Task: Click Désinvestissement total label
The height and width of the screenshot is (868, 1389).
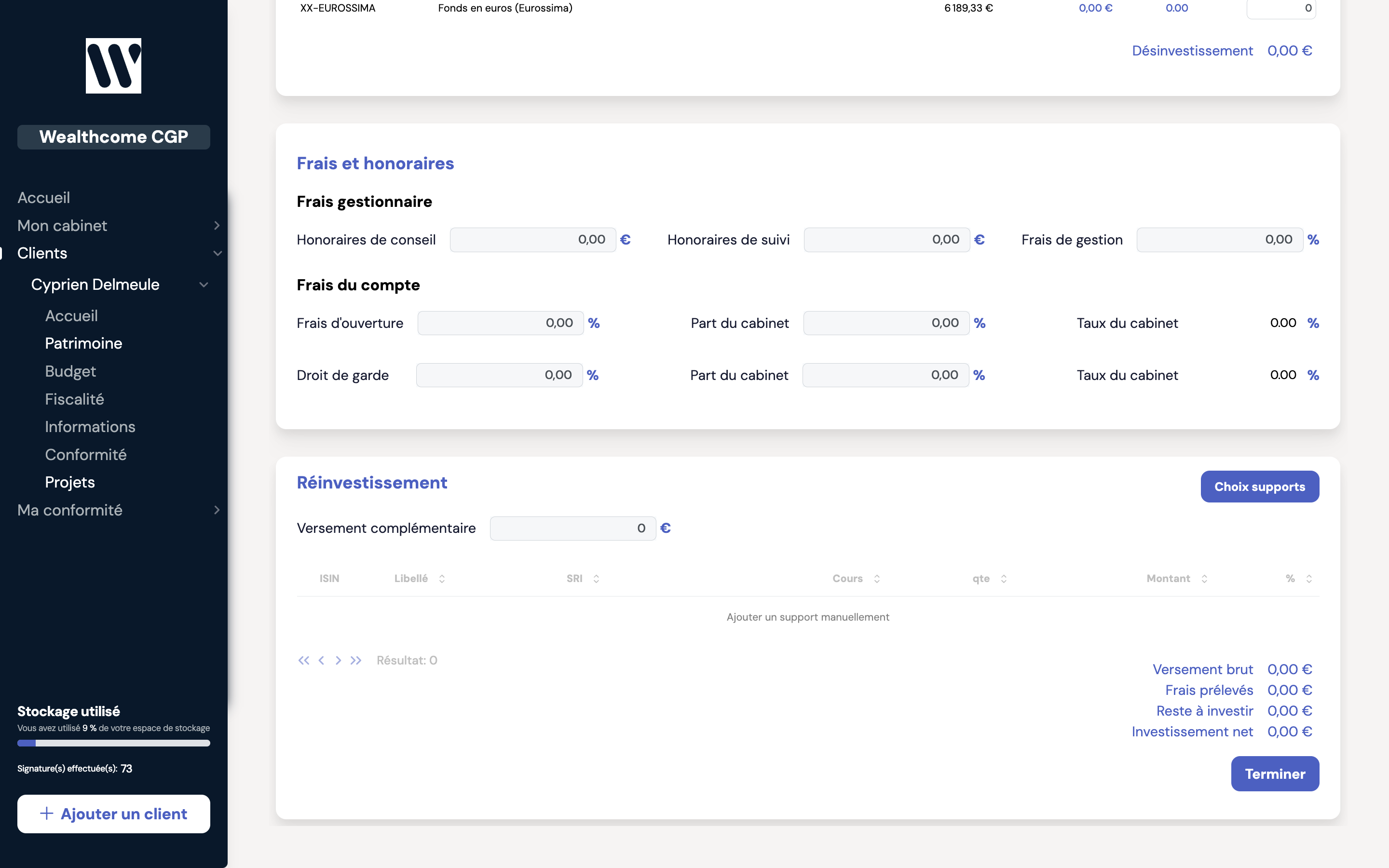Action: (1192, 51)
